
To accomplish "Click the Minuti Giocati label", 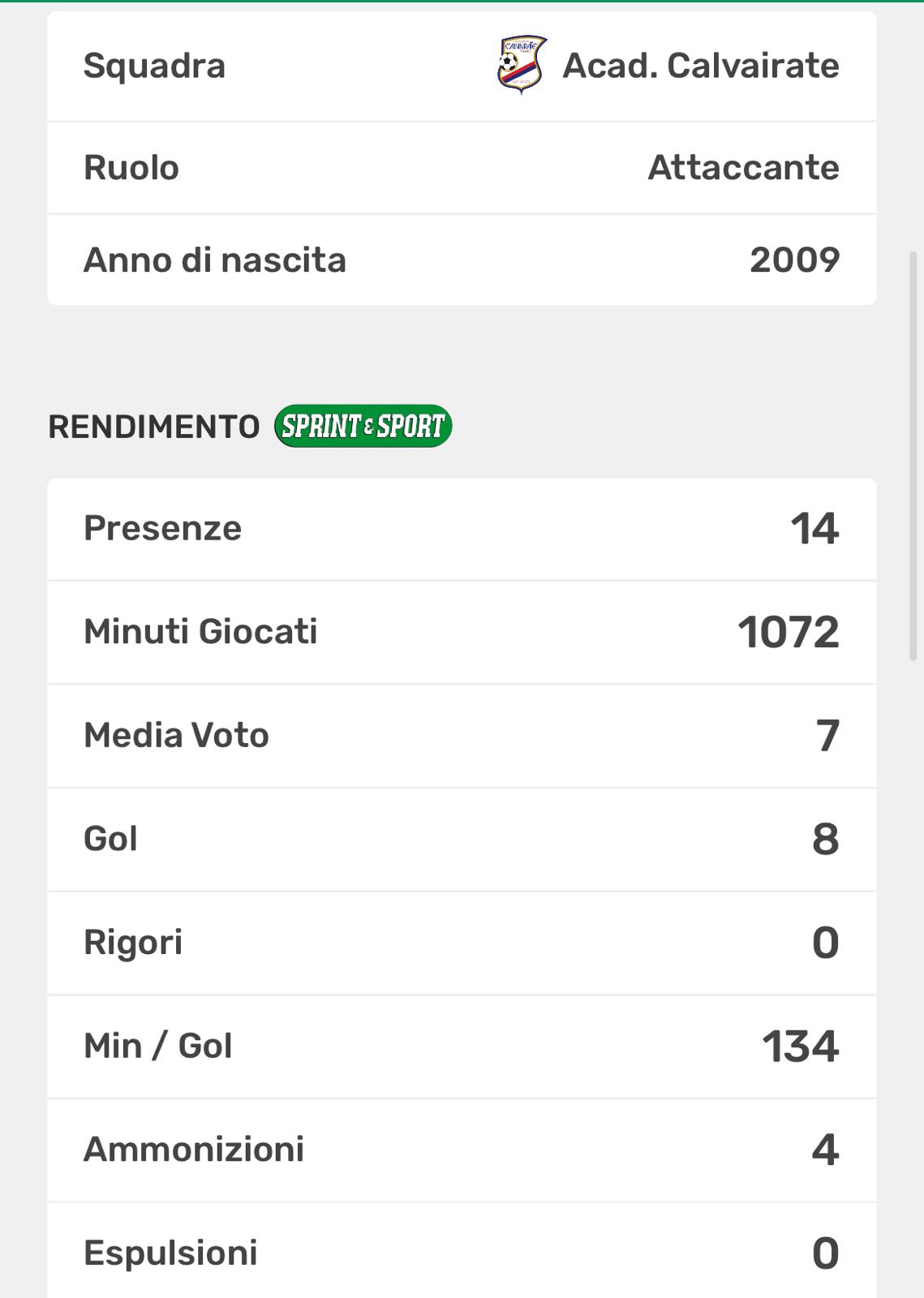I will coord(200,632).
